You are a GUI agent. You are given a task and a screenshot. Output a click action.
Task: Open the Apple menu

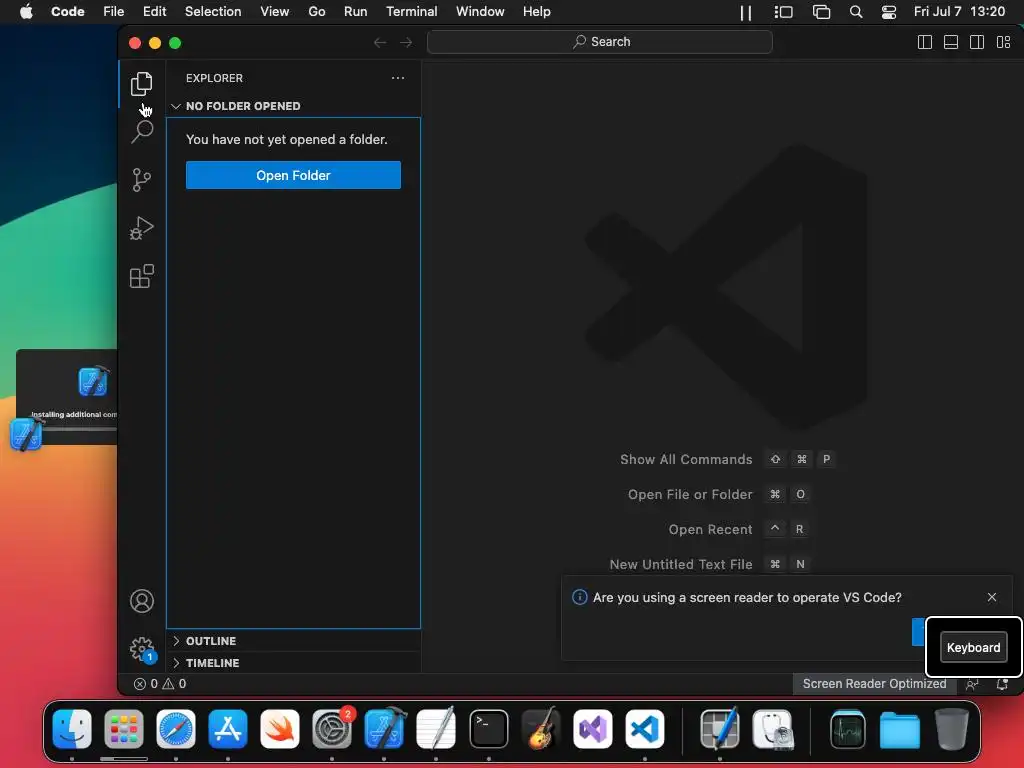click(x=26, y=12)
